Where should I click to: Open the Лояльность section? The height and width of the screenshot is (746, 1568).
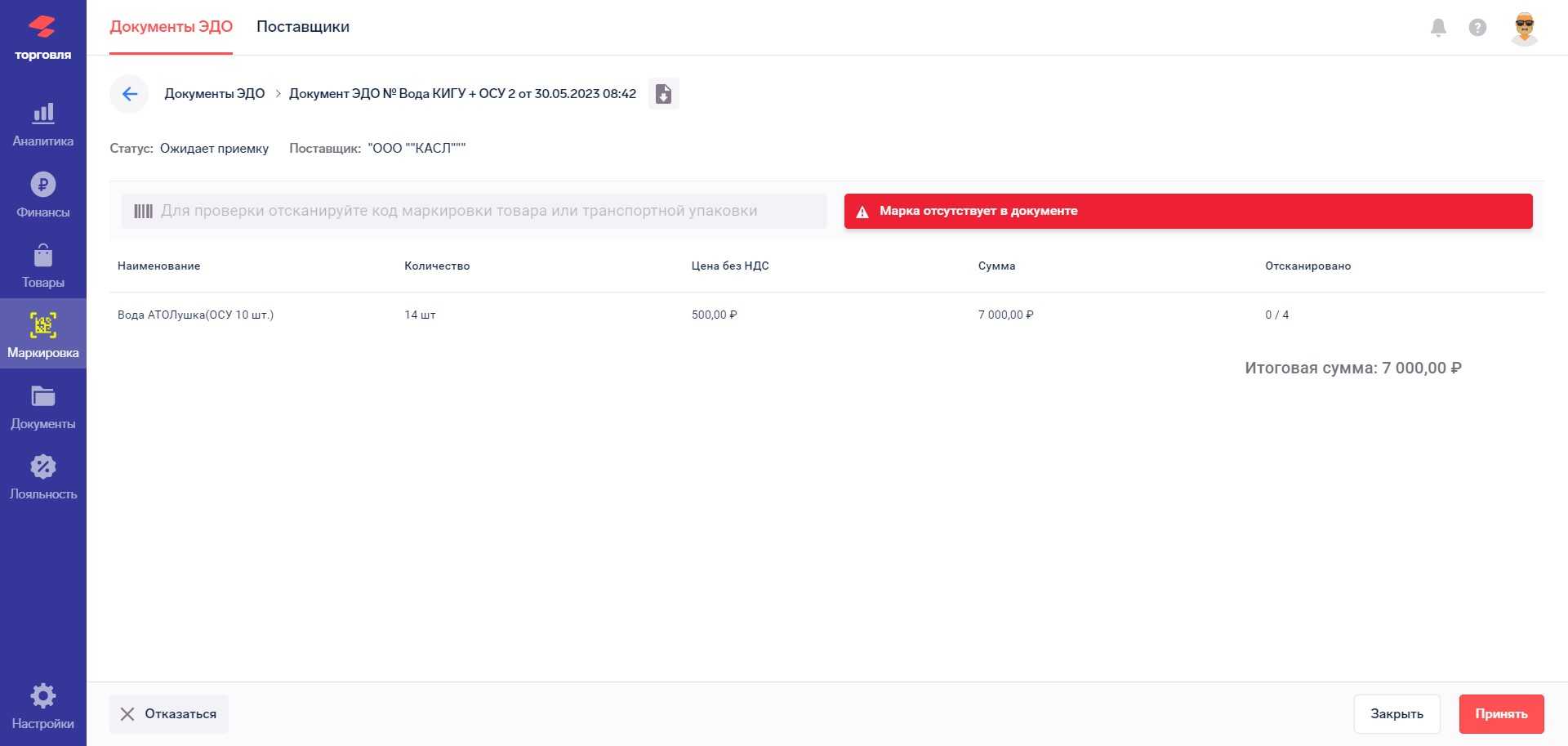click(42, 477)
